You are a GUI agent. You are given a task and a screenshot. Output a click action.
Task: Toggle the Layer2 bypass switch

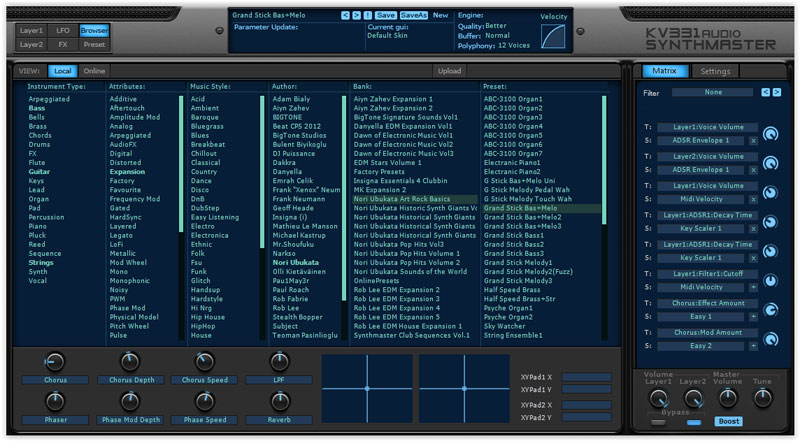click(692, 422)
